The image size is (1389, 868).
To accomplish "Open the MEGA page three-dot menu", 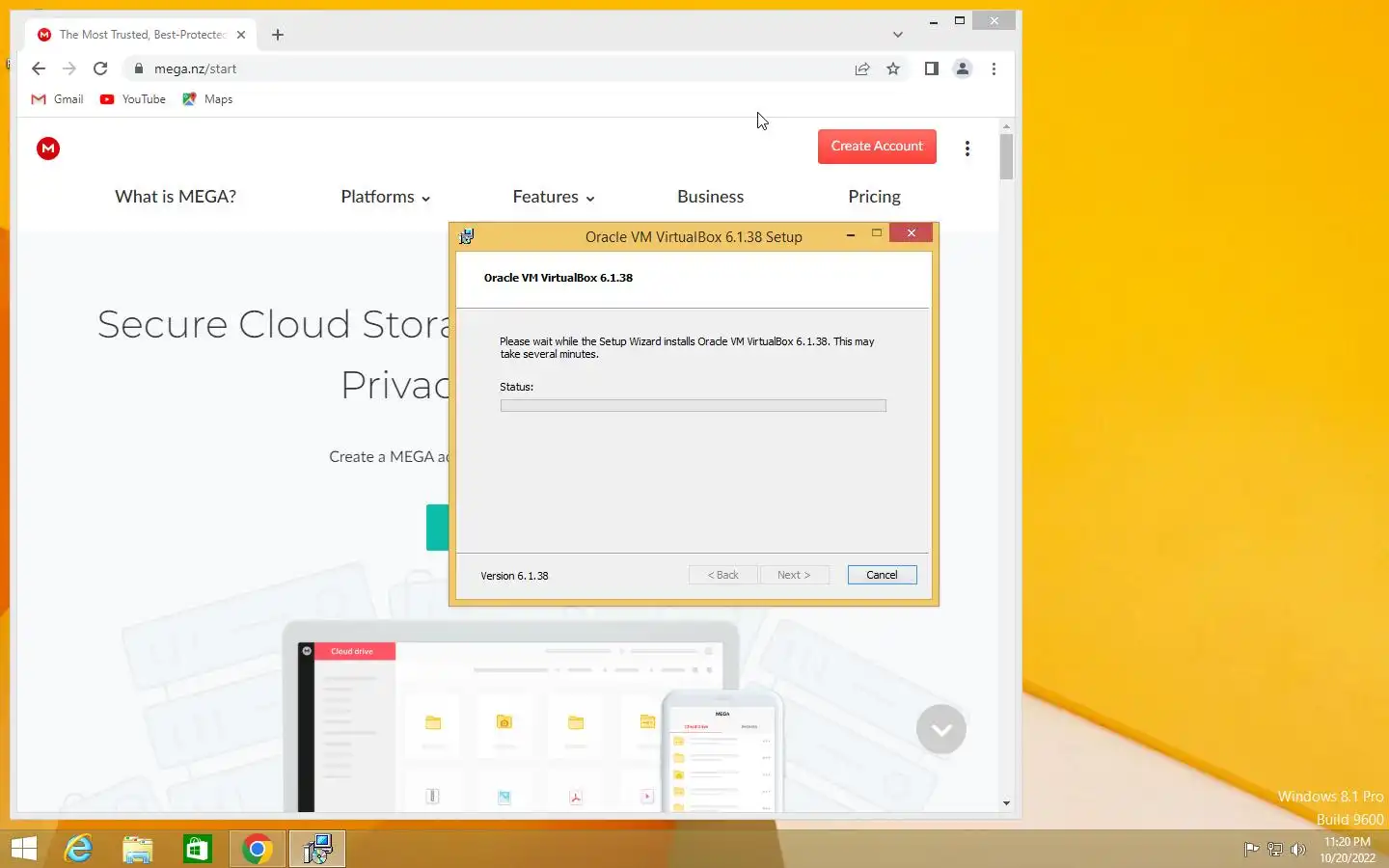I will click(967, 149).
